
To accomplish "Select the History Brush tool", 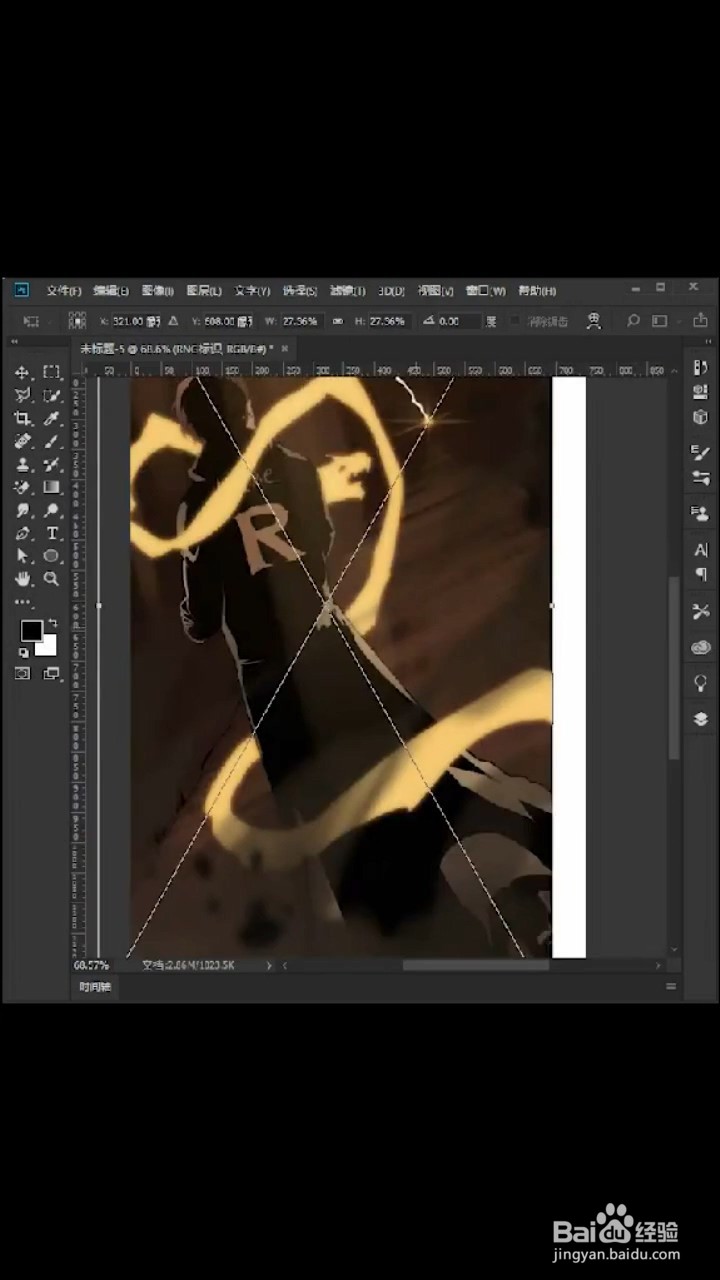I will (x=51, y=465).
